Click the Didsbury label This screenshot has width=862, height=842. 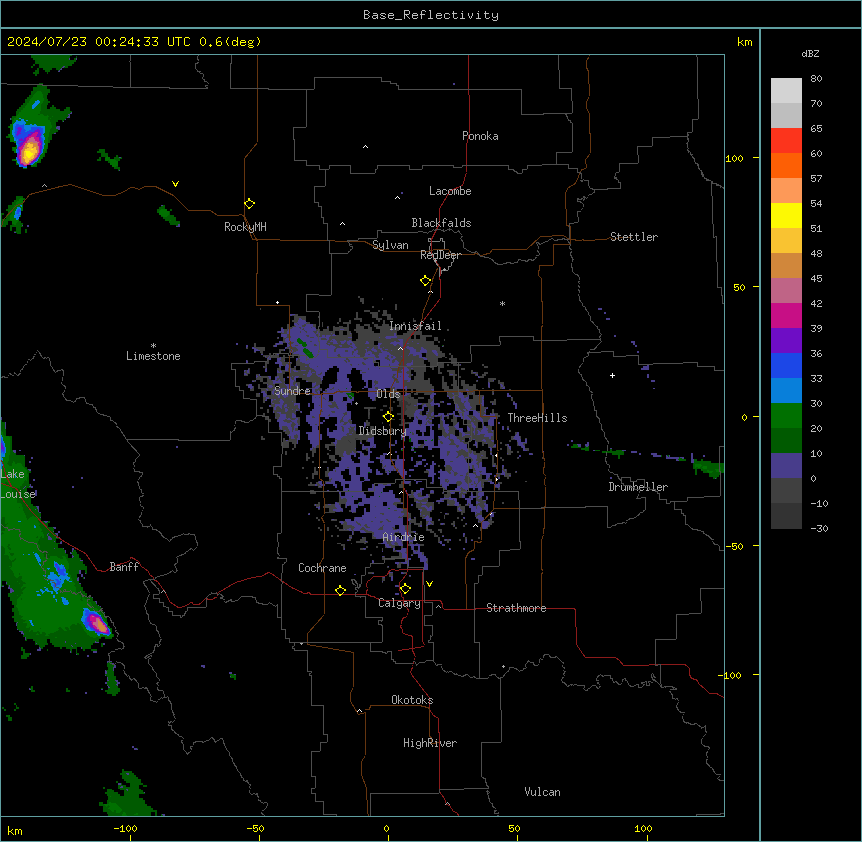[382, 431]
